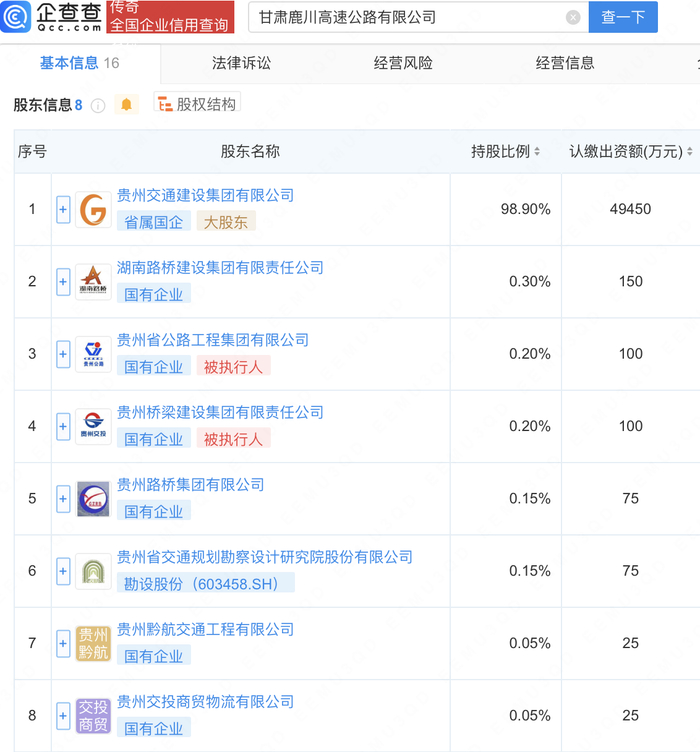Open 贵州路桥集团有限公司 link
This screenshot has width=700, height=752.
tap(191, 485)
